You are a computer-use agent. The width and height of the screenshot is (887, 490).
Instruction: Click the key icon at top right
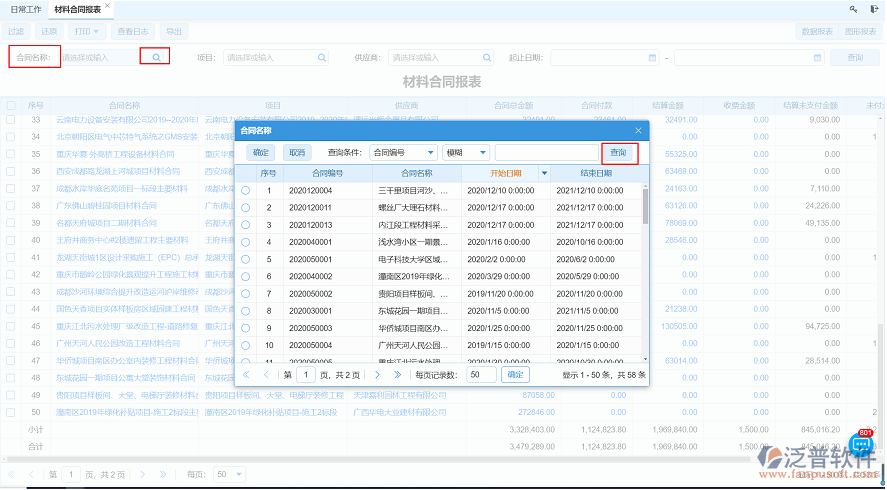coord(853,8)
